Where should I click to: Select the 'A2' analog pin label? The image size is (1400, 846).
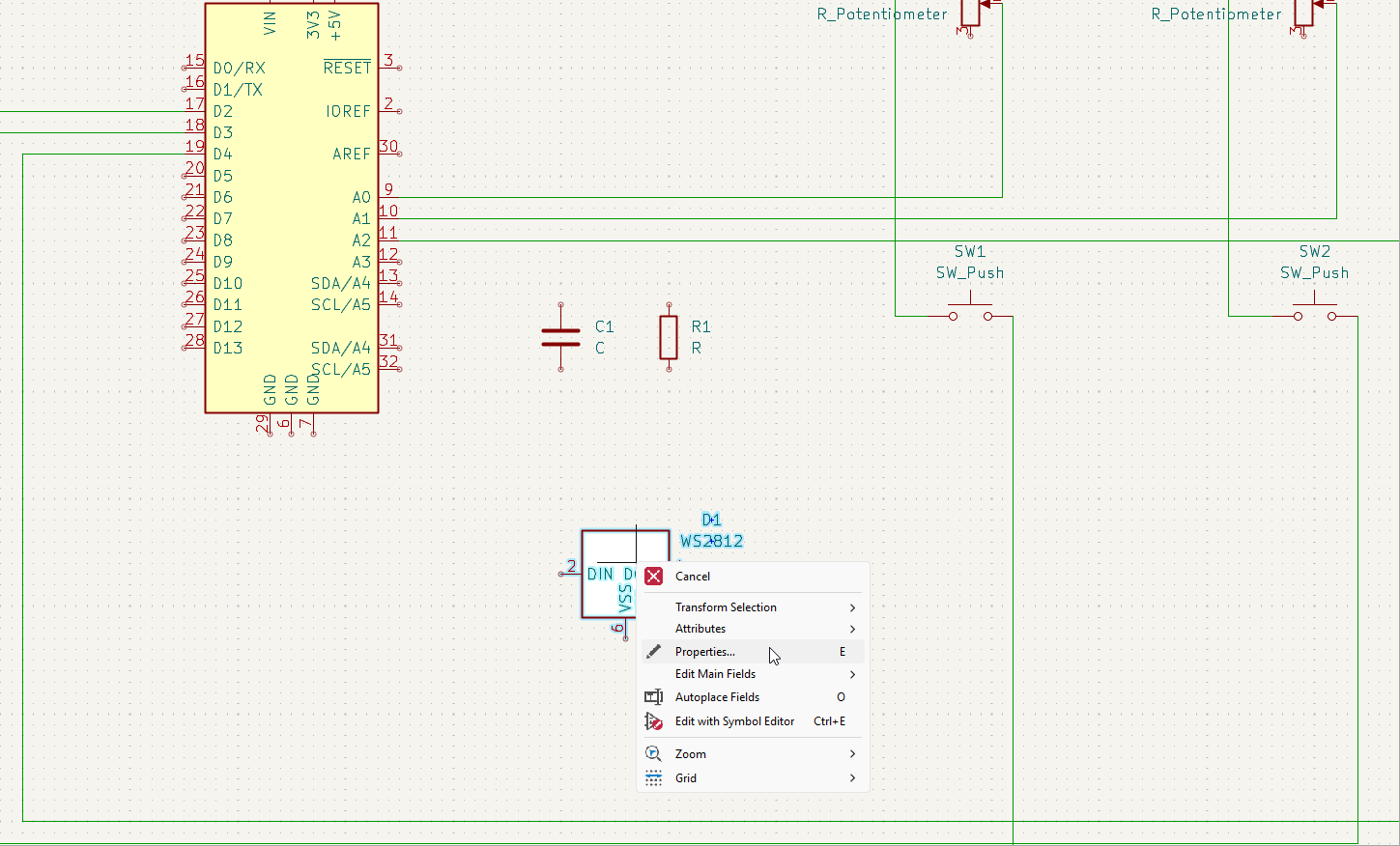click(361, 240)
